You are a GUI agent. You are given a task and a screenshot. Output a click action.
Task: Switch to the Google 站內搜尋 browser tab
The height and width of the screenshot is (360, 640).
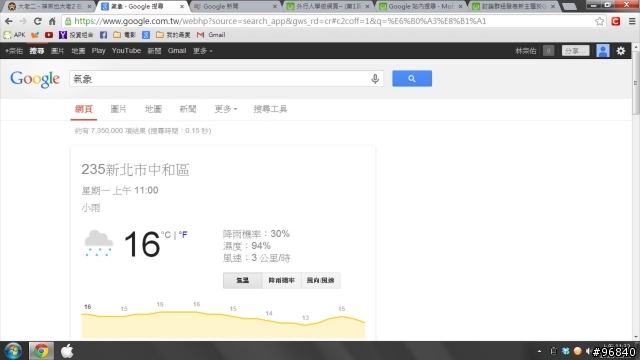click(x=420, y=7)
